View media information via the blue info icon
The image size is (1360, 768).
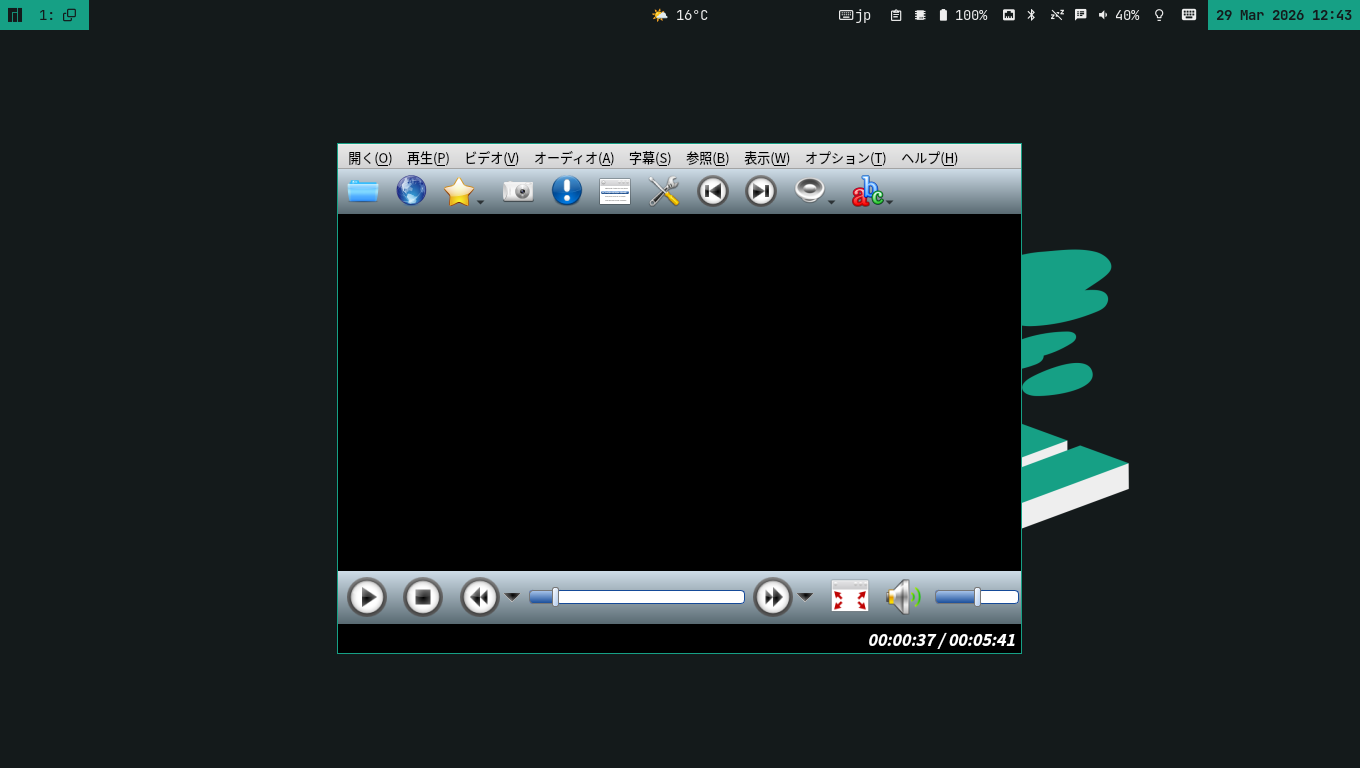pos(566,191)
